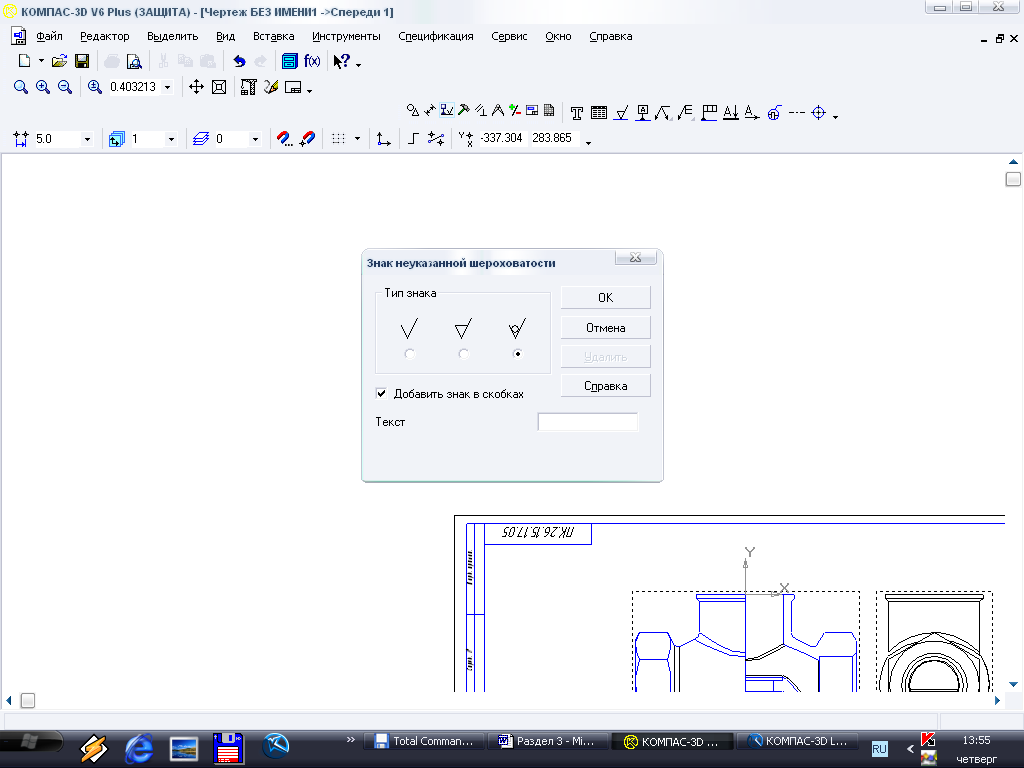Viewport: 1024px width, 768px height.
Task: Zoom in with the plus magnifier icon
Action: (43, 87)
